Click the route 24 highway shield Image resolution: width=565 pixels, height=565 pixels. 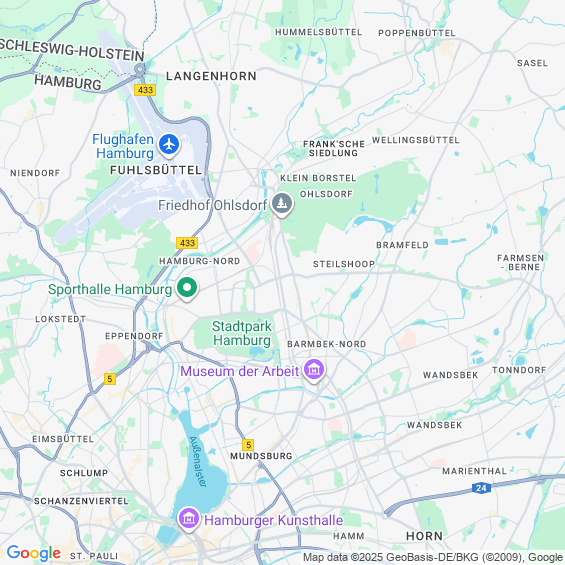click(481, 488)
